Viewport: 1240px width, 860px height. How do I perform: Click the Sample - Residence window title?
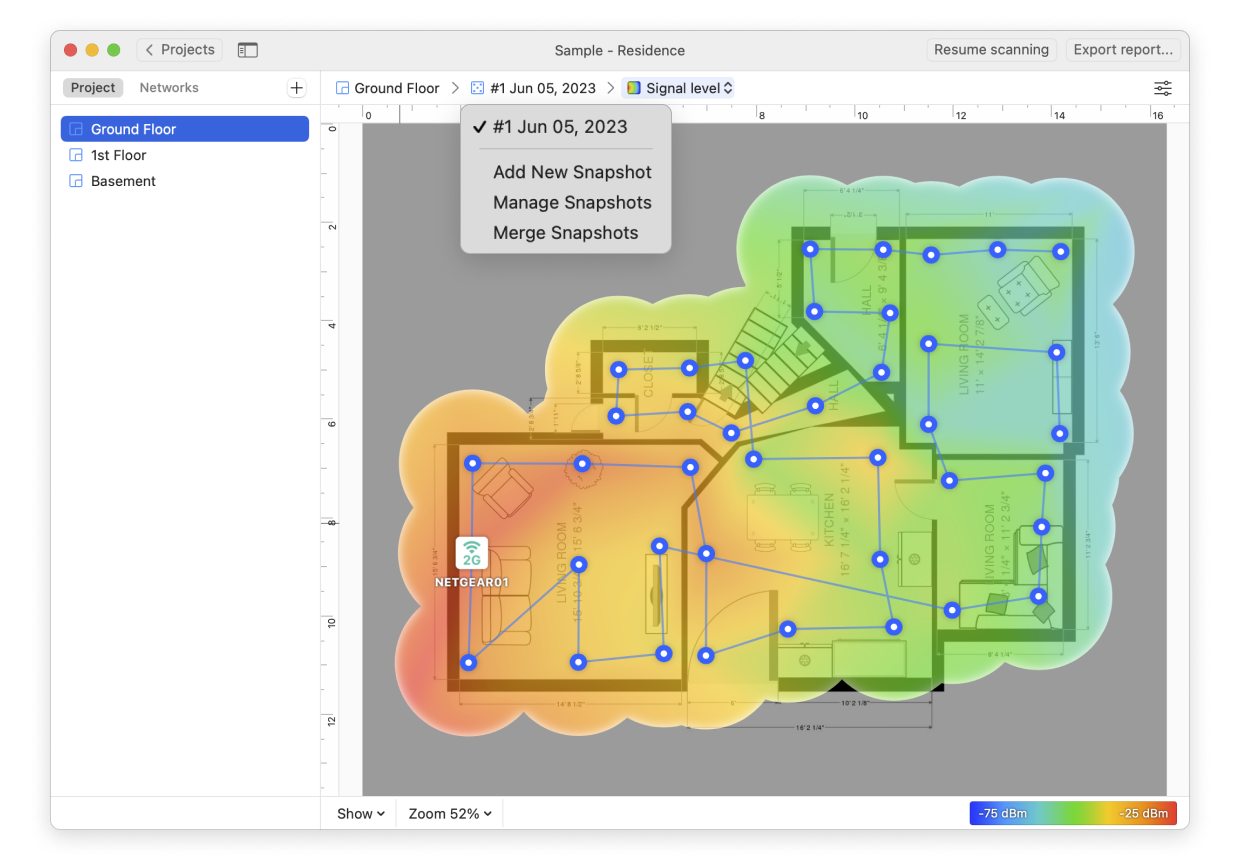pos(620,50)
